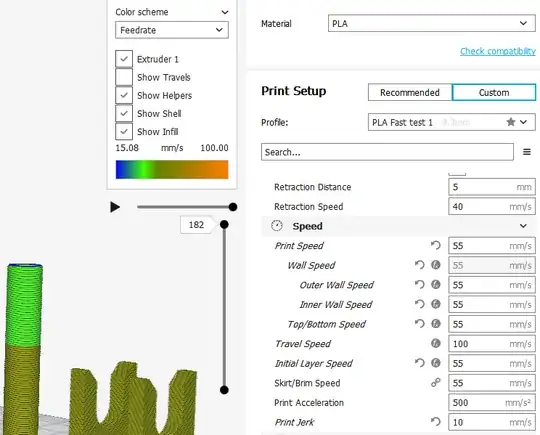Click the 15.08 minimum feedrate label

pyautogui.click(x=127, y=148)
